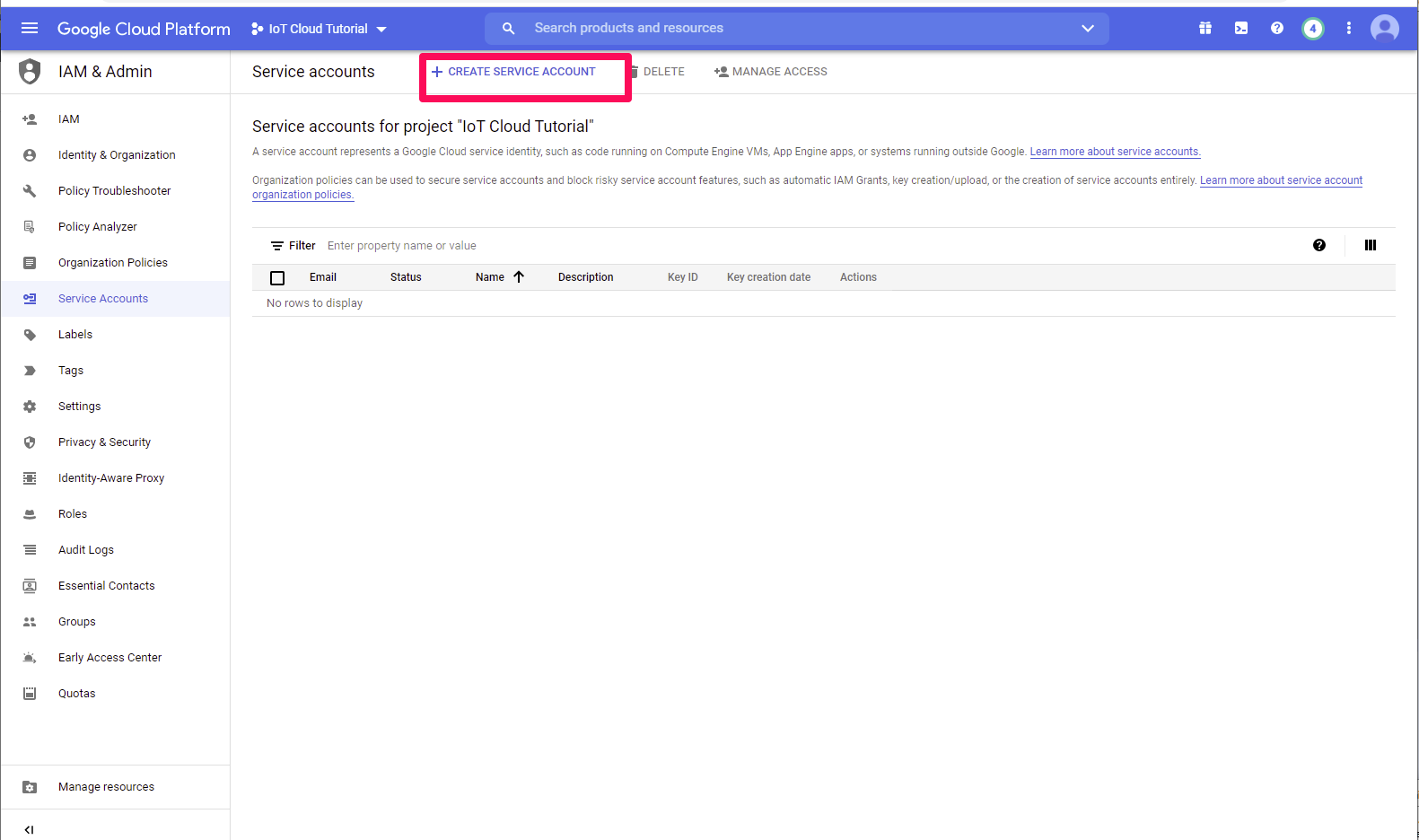Image resolution: width=1419 pixels, height=840 pixels.
Task: Go to IAM page
Action: click(69, 119)
